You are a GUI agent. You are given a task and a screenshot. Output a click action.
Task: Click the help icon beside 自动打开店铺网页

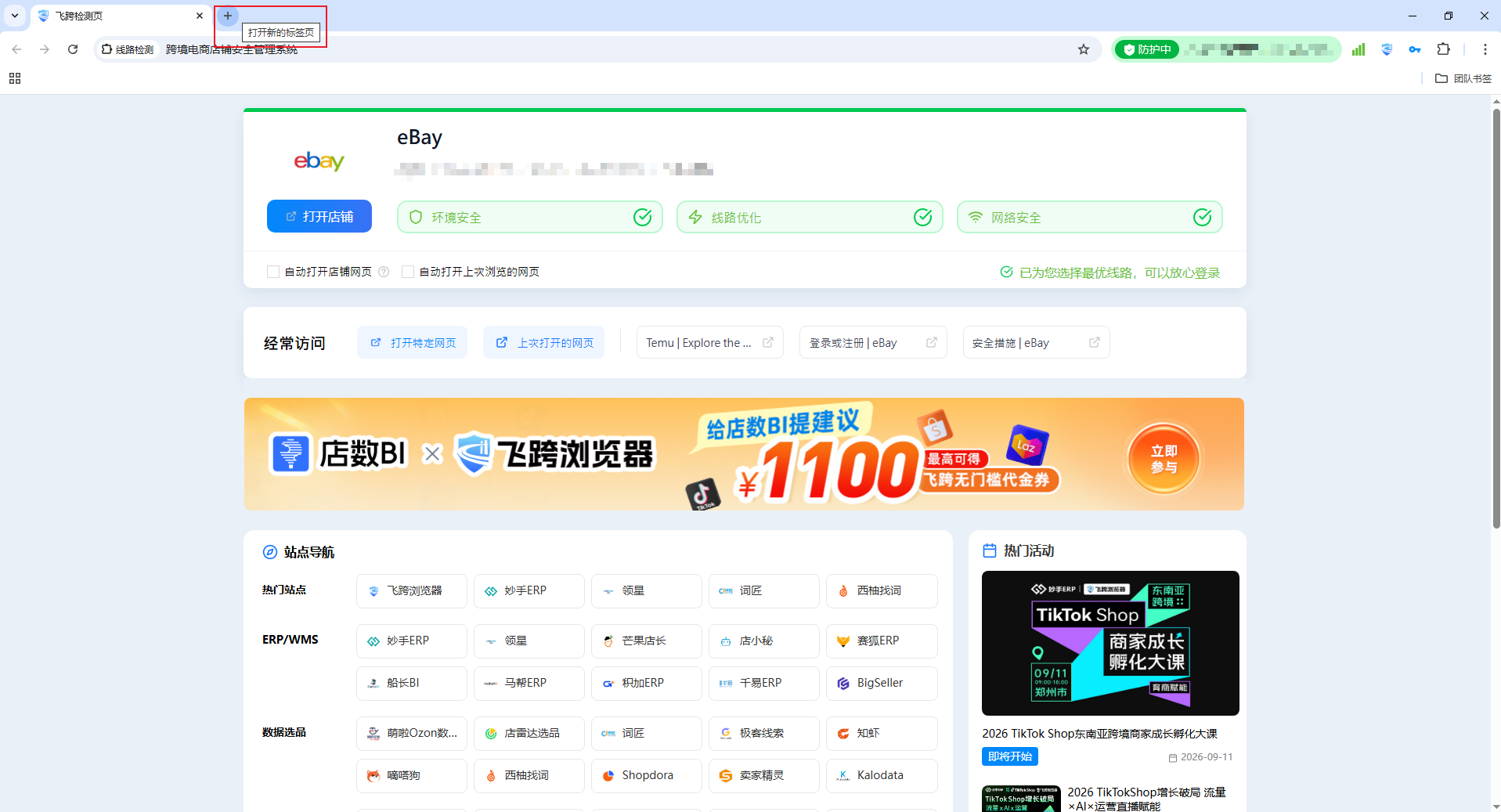pyautogui.click(x=384, y=272)
